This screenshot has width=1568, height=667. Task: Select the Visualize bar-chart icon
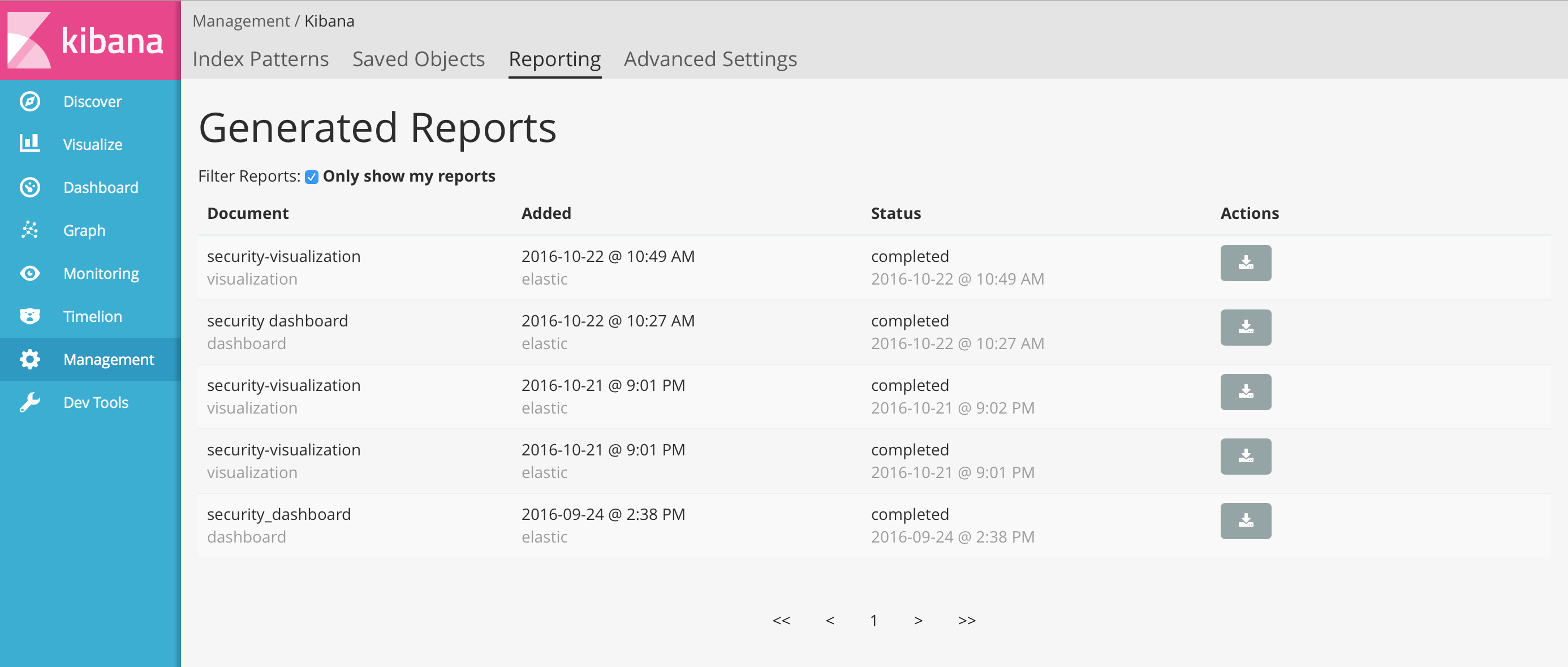click(29, 144)
